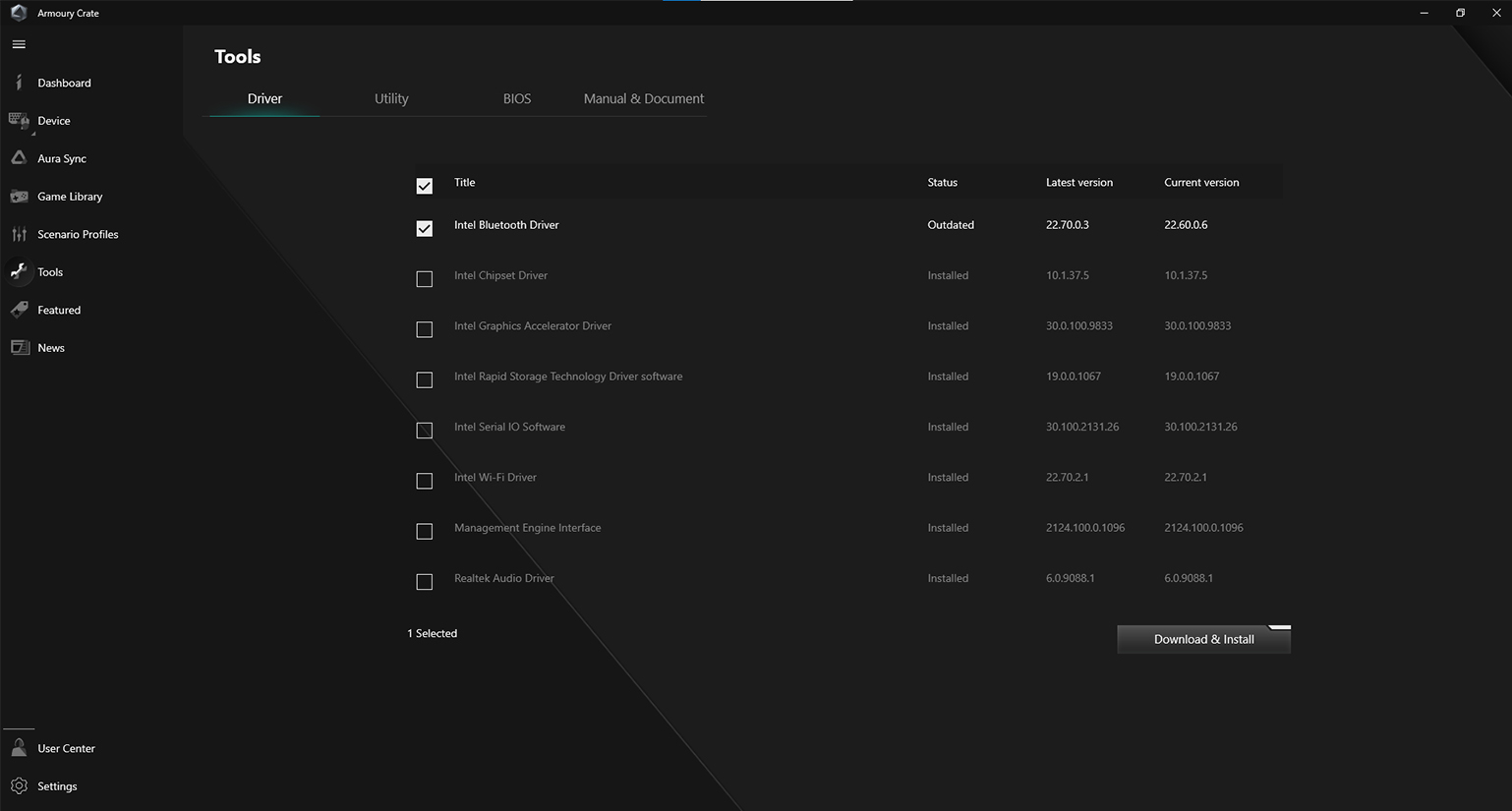Open the News label in sidebar
The image size is (1512, 811).
click(x=51, y=348)
